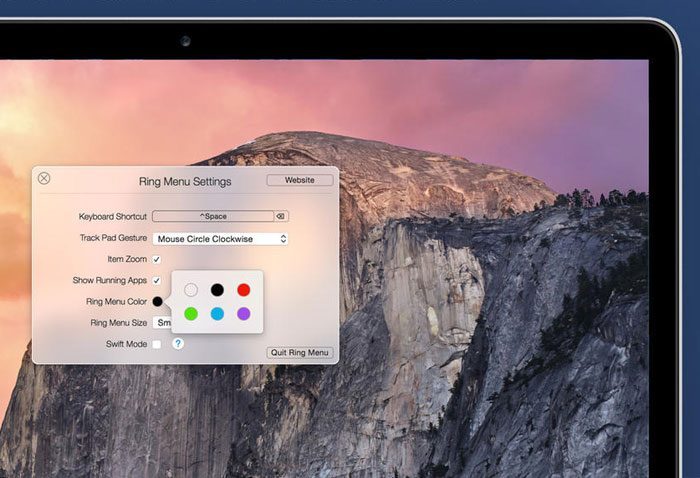Click the Ring Menu Size label
Image resolution: width=700 pixels, height=478 pixels.
[x=119, y=323]
